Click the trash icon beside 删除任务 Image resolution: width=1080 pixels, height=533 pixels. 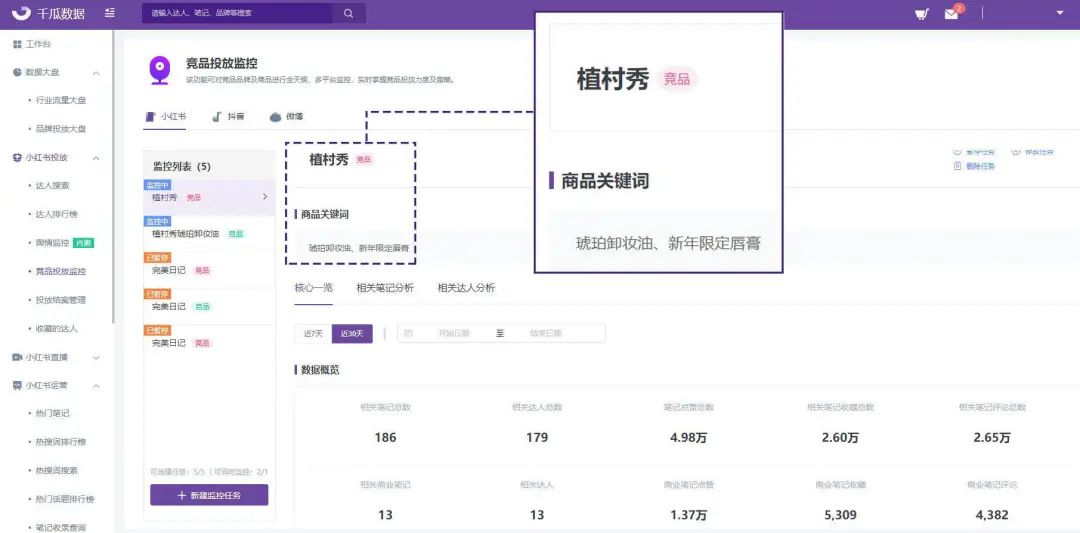957,166
